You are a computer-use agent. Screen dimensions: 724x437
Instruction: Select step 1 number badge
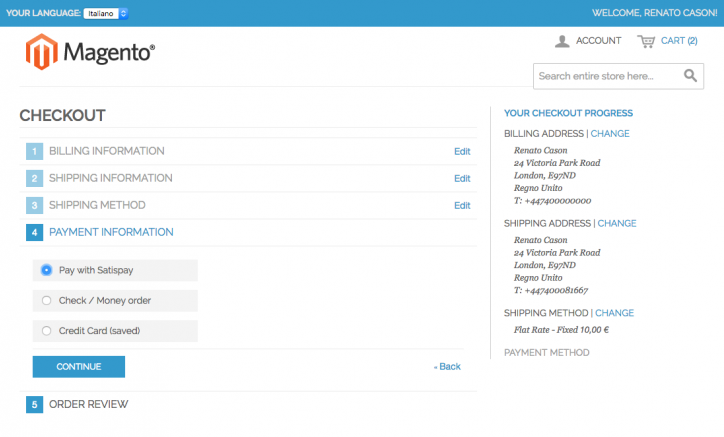click(x=34, y=152)
